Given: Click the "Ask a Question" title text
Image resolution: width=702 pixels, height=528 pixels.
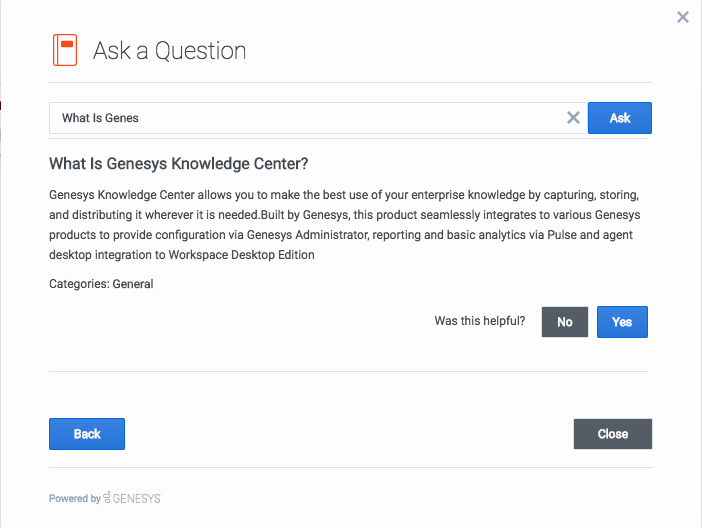Looking at the screenshot, I should 170,50.
